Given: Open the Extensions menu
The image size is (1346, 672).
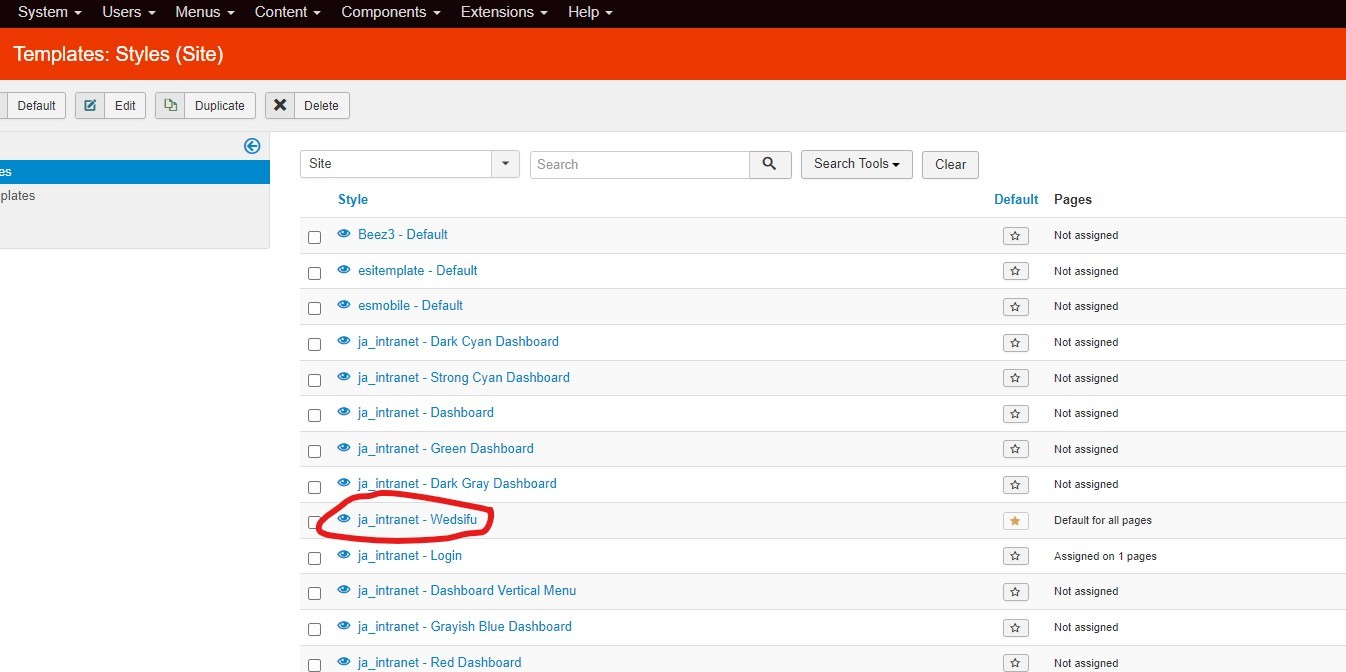Looking at the screenshot, I should click(504, 12).
